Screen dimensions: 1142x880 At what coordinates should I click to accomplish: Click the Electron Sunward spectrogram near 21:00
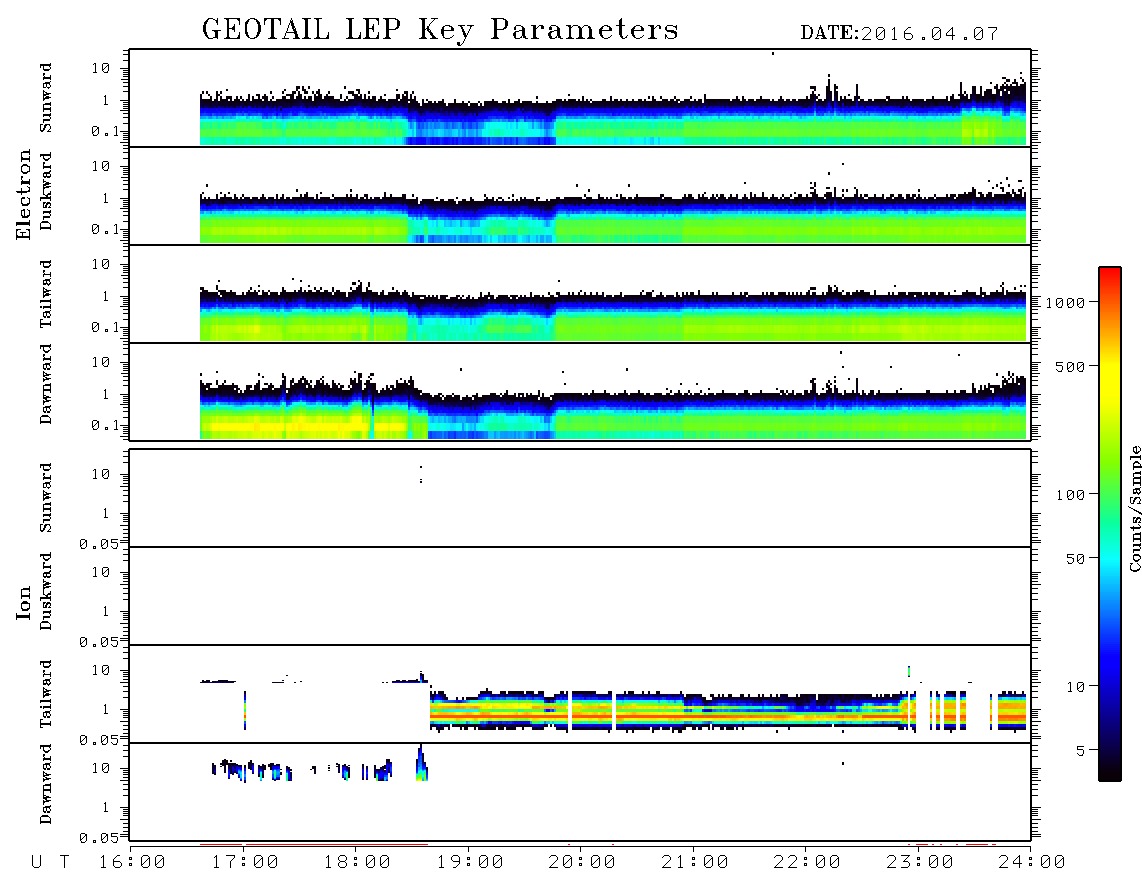pyautogui.click(x=695, y=120)
